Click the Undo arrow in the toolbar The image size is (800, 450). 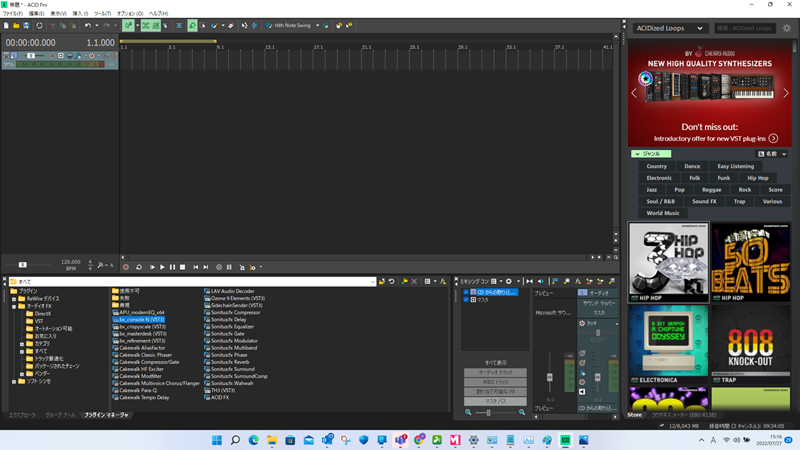(x=88, y=26)
